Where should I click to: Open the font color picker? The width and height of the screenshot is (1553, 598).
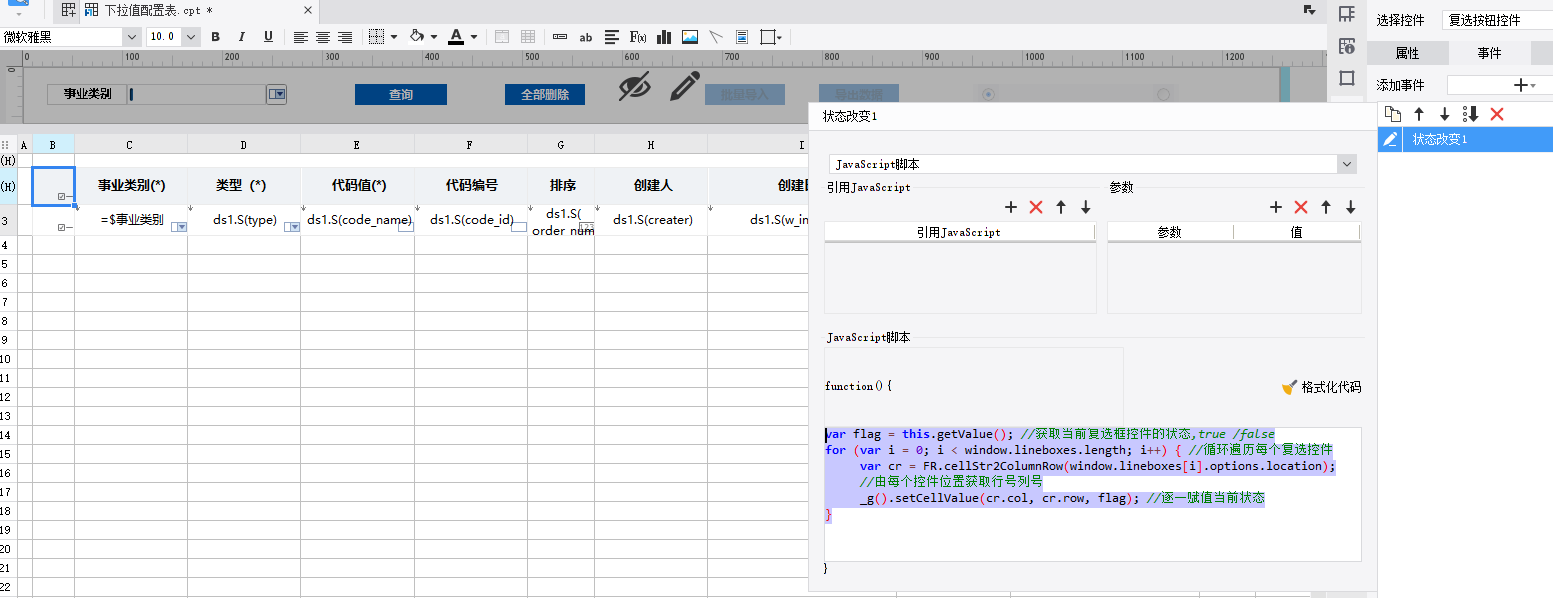(x=462, y=37)
